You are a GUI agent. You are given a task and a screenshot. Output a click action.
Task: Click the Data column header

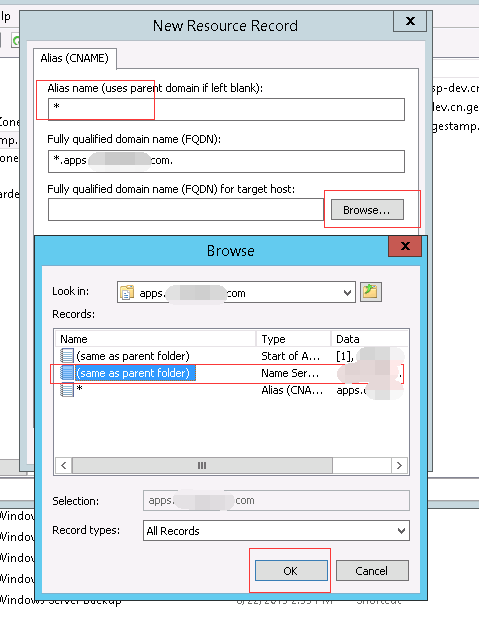[370, 339]
